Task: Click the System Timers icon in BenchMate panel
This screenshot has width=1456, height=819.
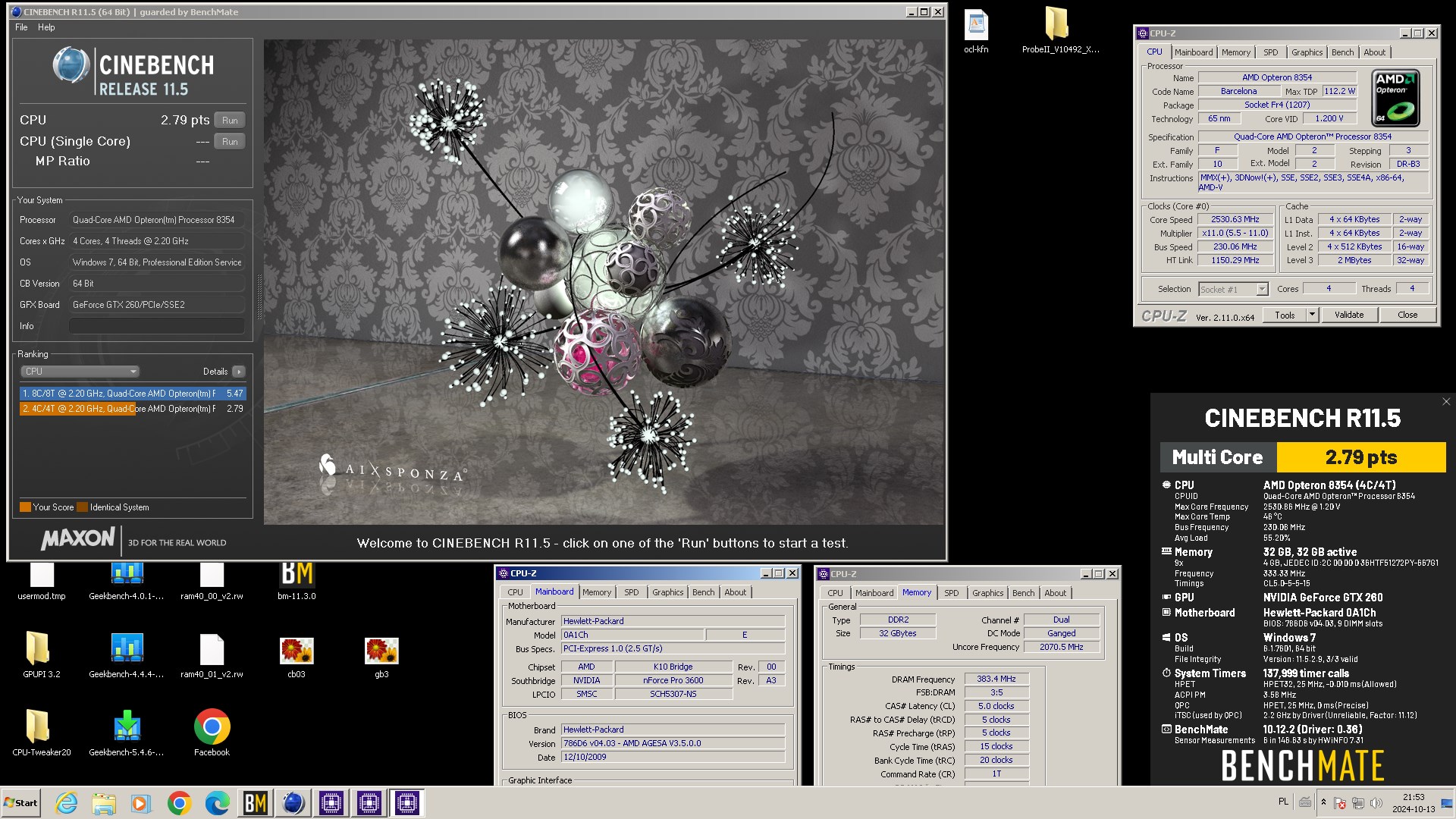Action: 1166,673
